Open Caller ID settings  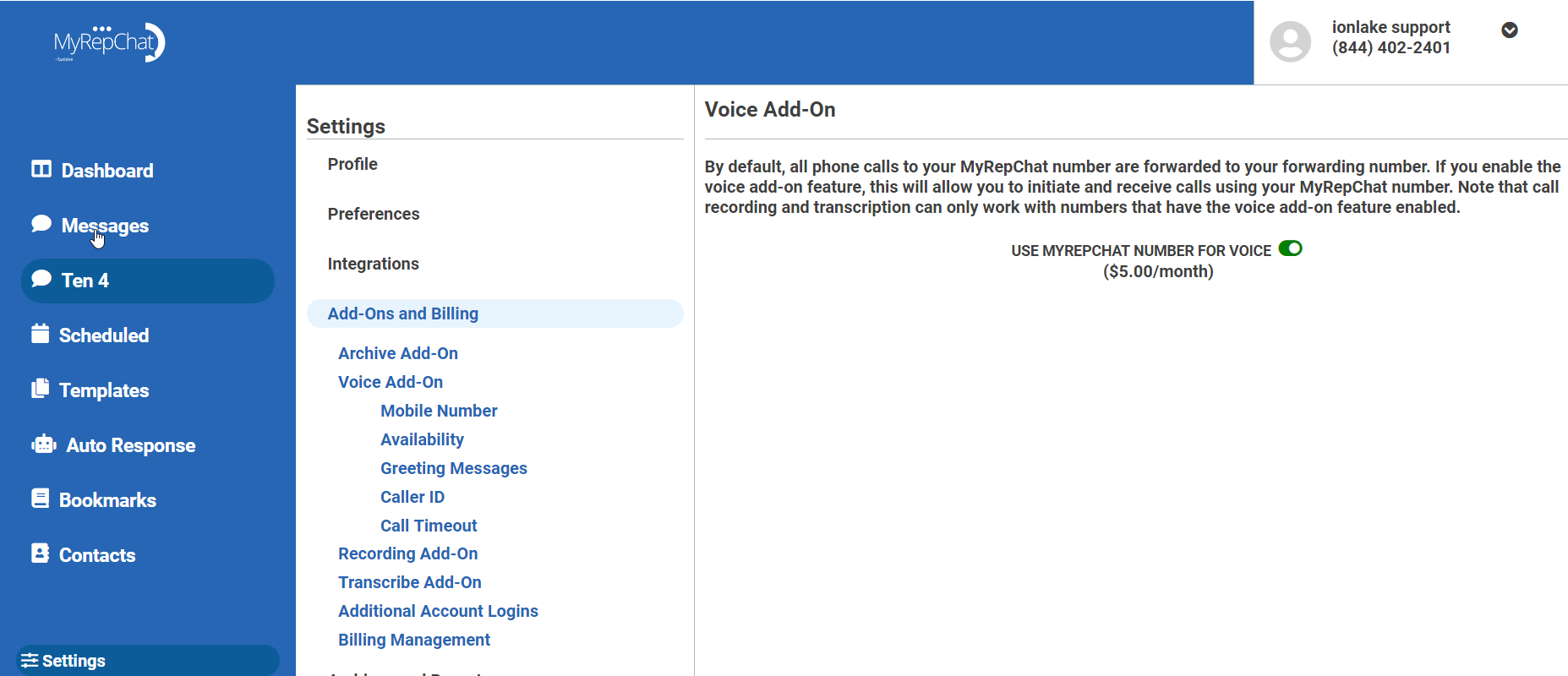click(x=412, y=497)
